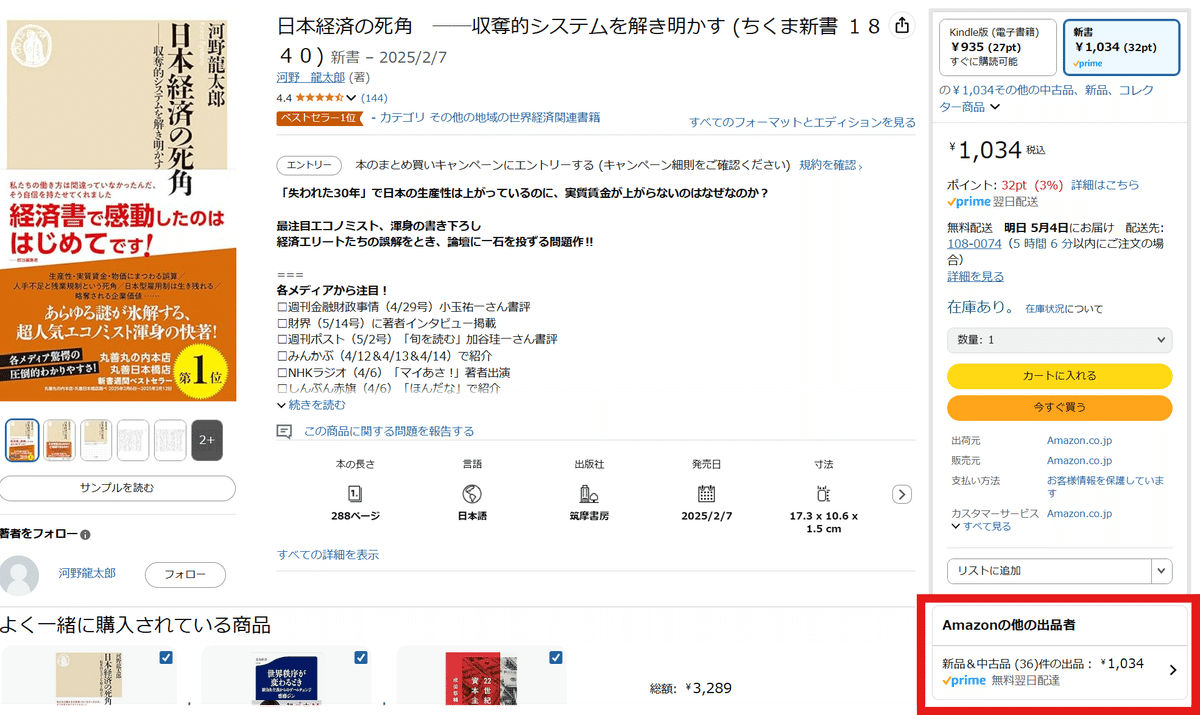Open the 数量 quantity dropdown
This screenshot has width=1200, height=715.
[1059, 340]
